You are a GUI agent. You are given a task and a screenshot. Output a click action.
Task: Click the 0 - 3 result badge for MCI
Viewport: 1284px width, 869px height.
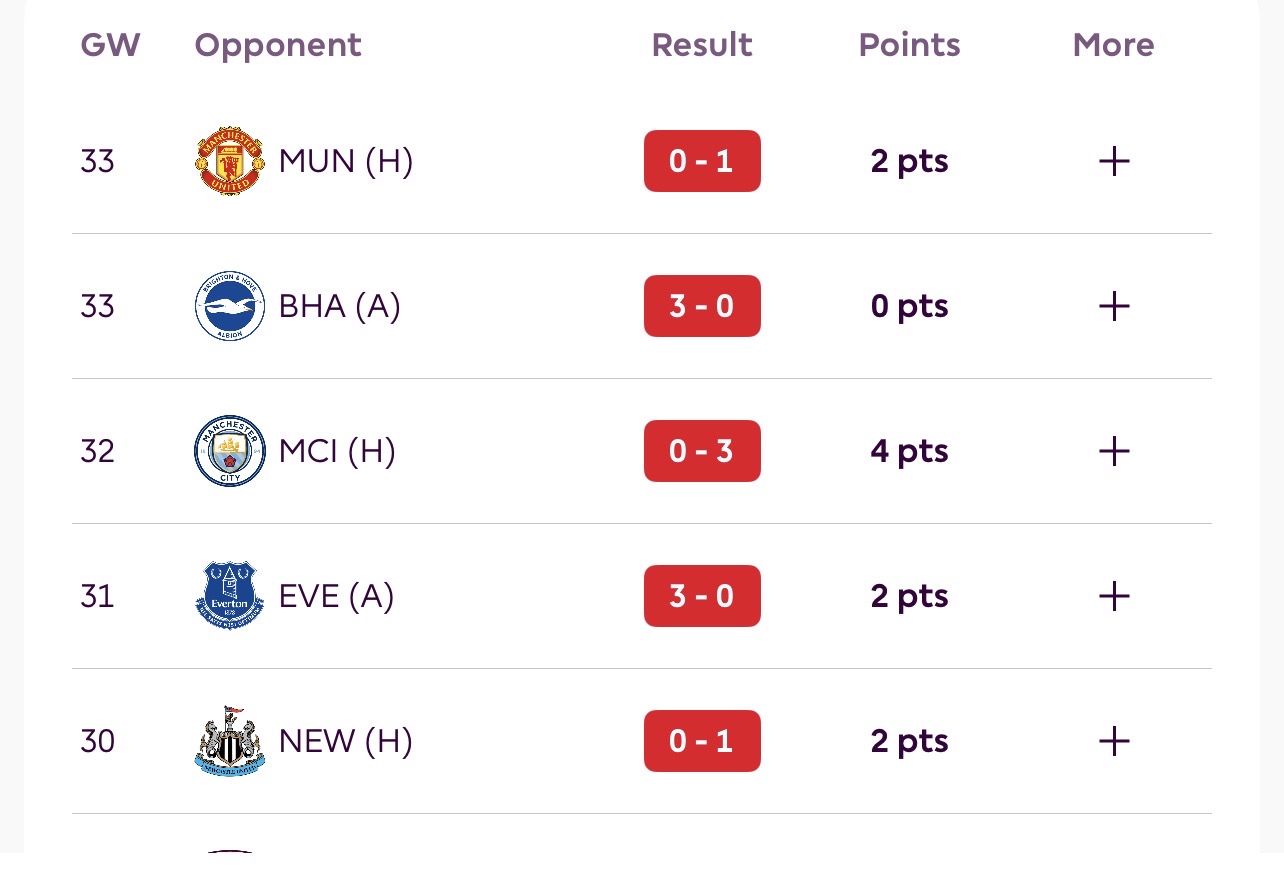coord(702,451)
